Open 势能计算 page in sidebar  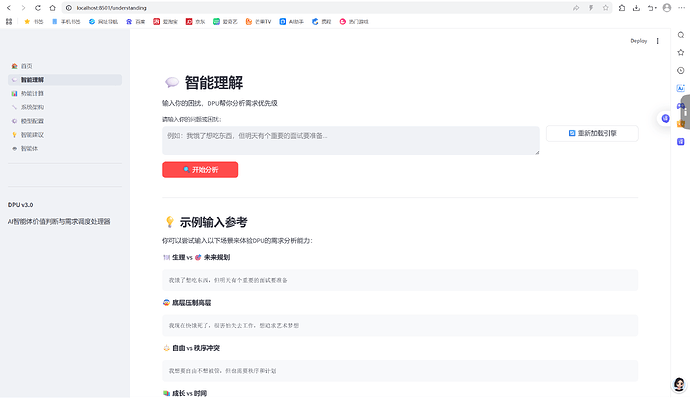[x=65, y=93]
